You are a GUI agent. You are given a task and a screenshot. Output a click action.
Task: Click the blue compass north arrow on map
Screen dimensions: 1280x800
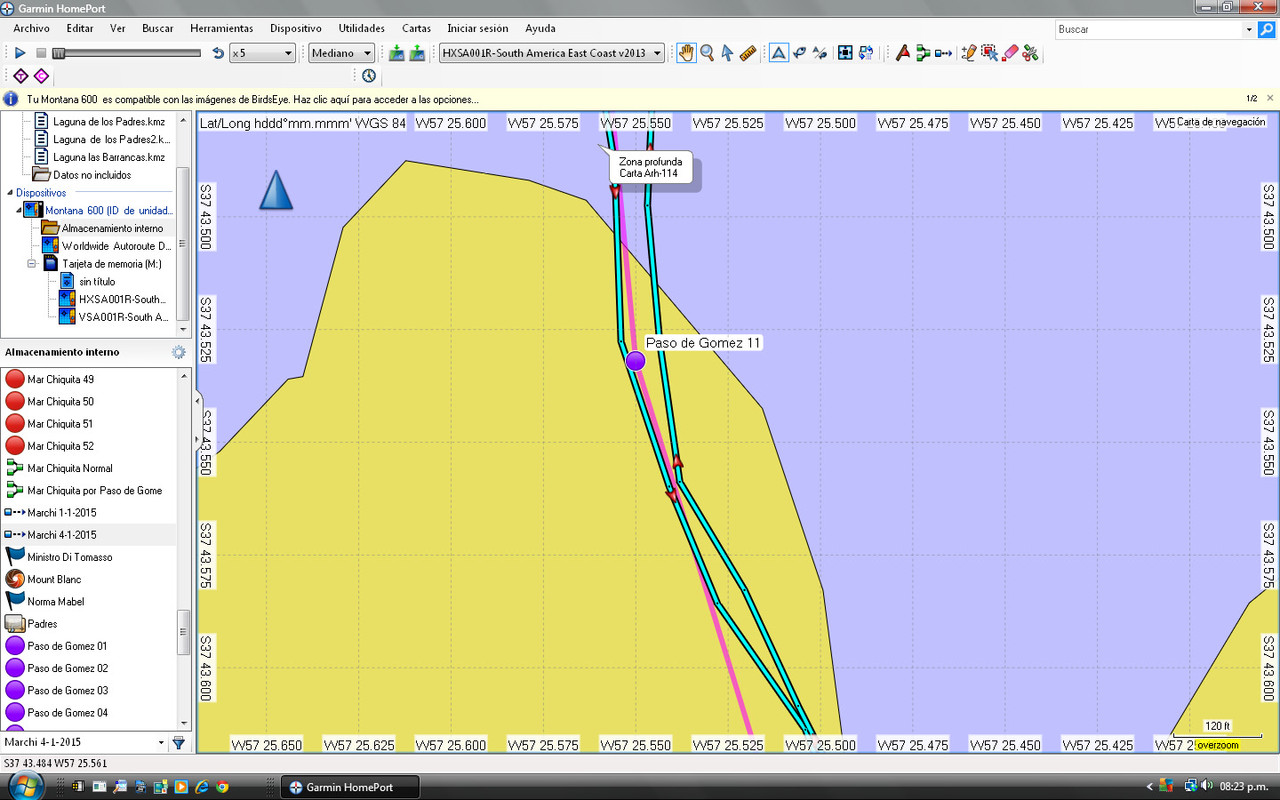pyautogui.click(x=276, y=190)
